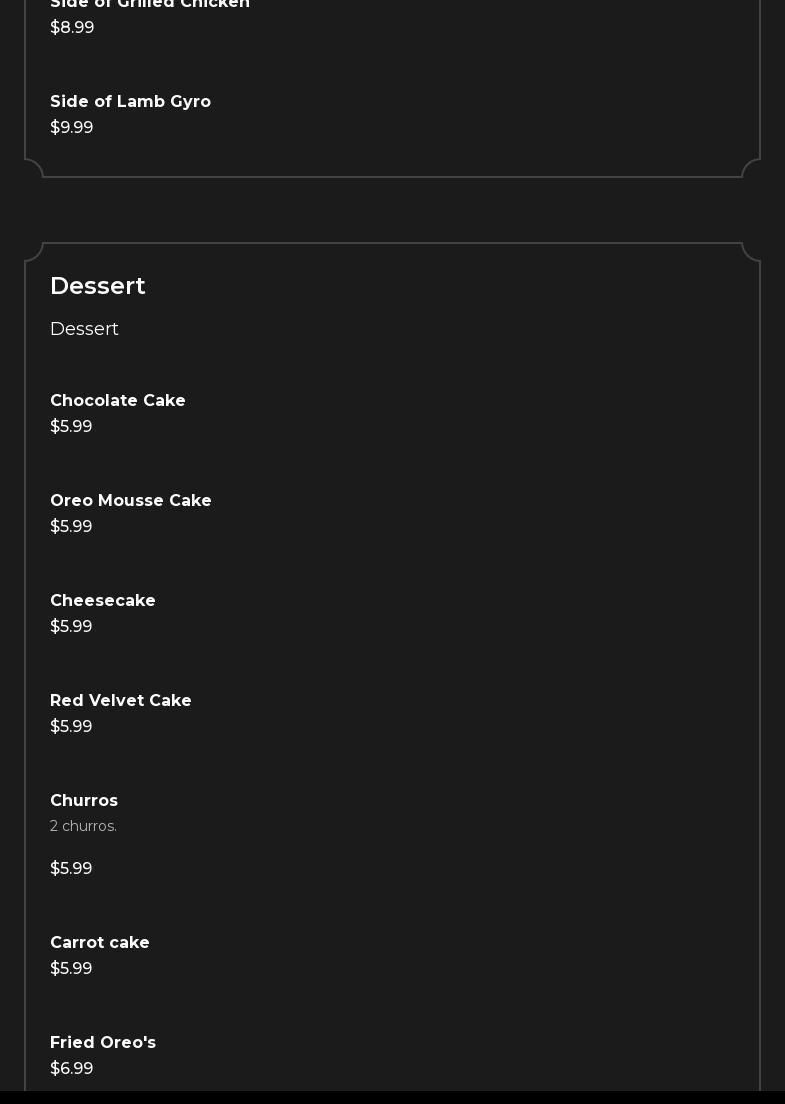Viewport: 785px width, 1104px height.
Task: Click the price beneath Cheesecake
Action: 71,627
